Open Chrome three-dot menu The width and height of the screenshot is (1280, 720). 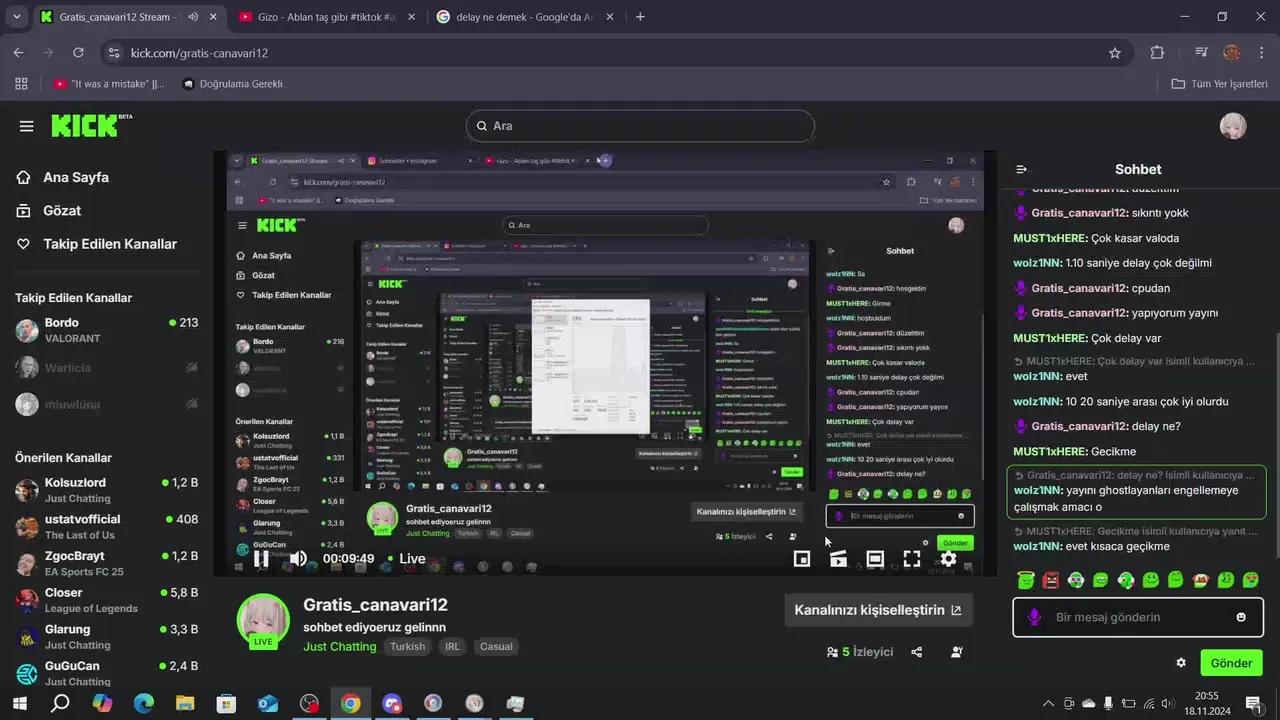tap(1260, 52)
